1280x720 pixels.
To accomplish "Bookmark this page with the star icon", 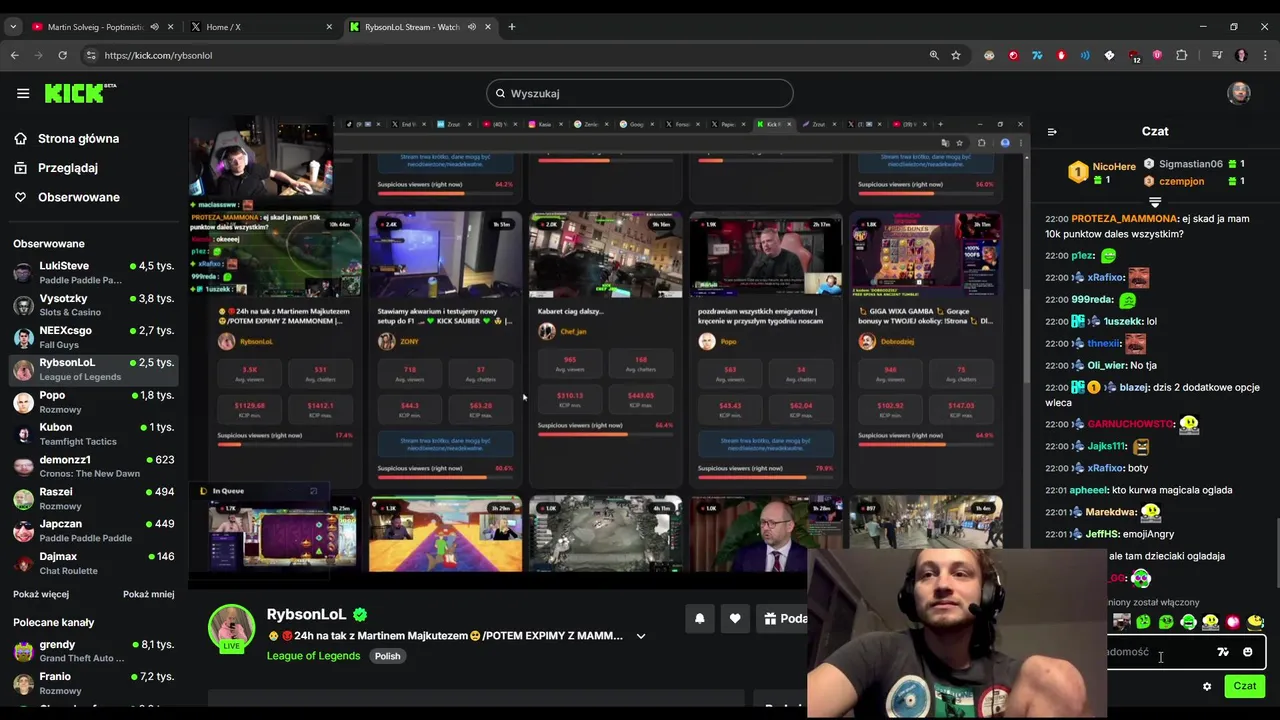I will (x=956, y=55).
